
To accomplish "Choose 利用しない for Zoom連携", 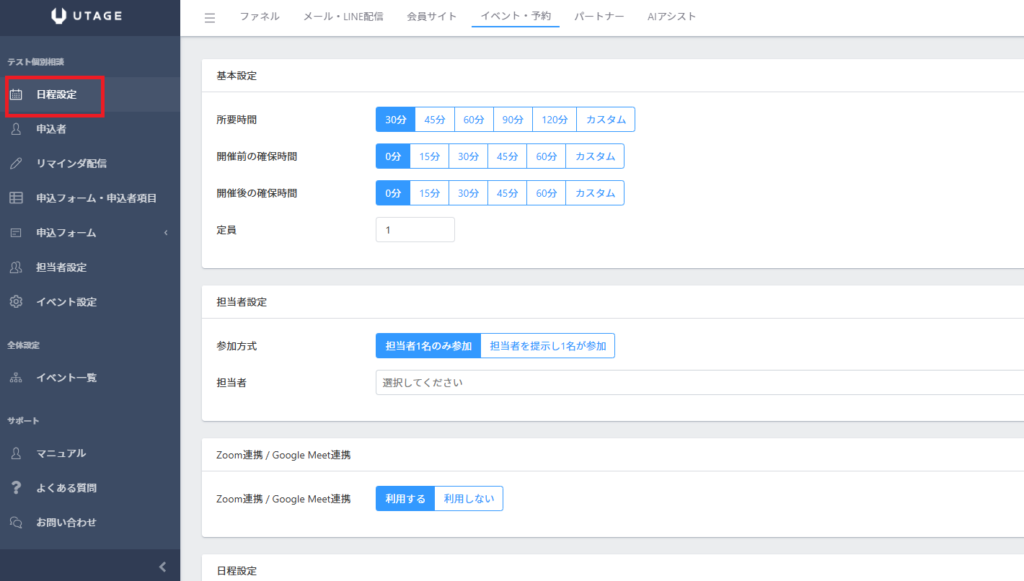I will pyautogui.click(x=468, y=499).
